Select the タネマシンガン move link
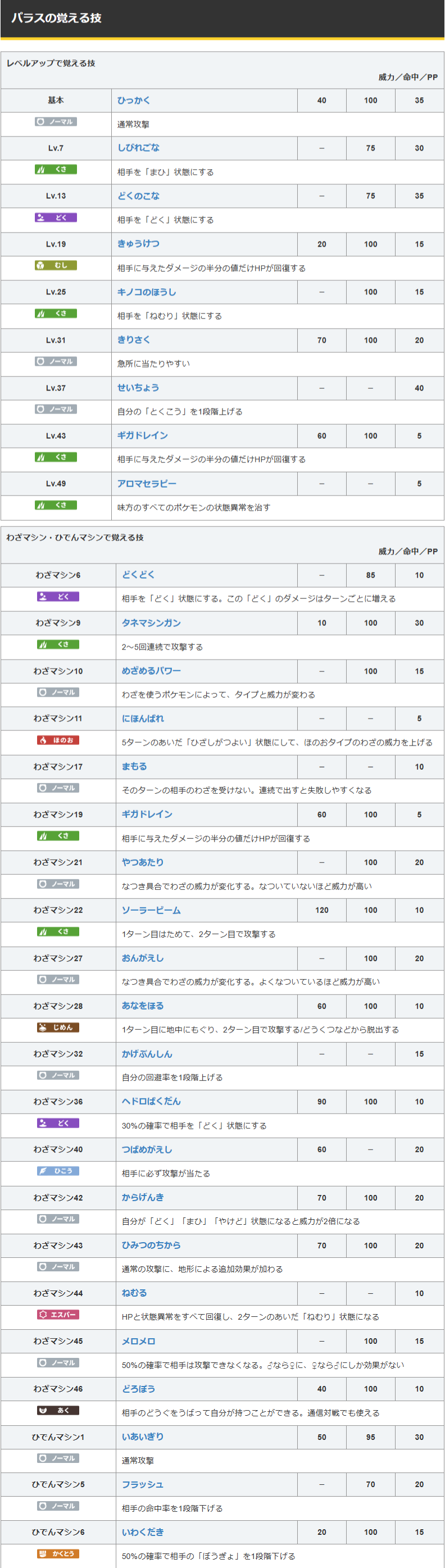445x1568 pixels. [151, 623]
